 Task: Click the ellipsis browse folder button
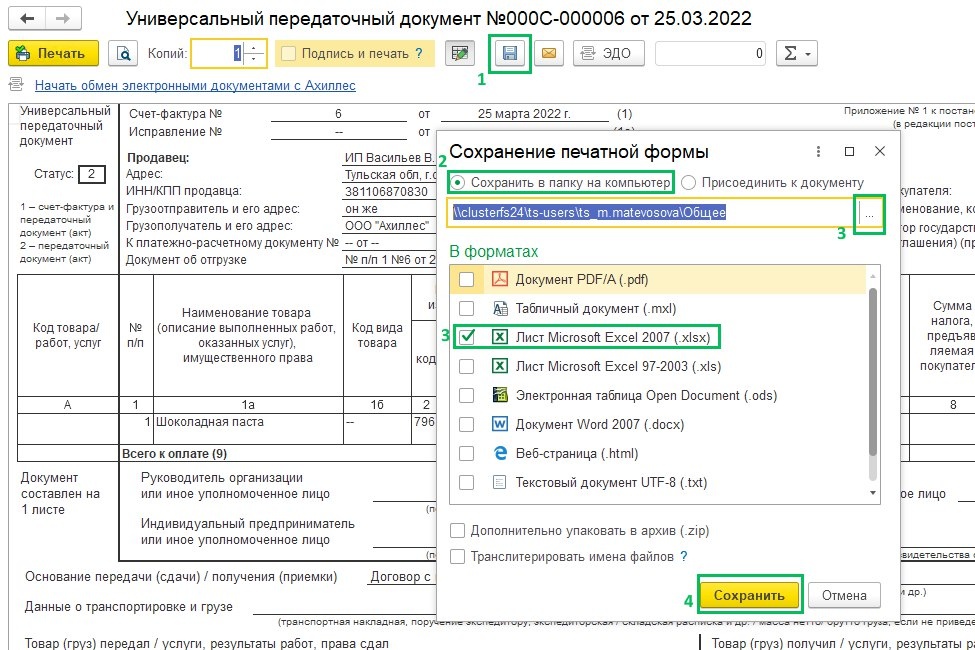tap(869, 215)
